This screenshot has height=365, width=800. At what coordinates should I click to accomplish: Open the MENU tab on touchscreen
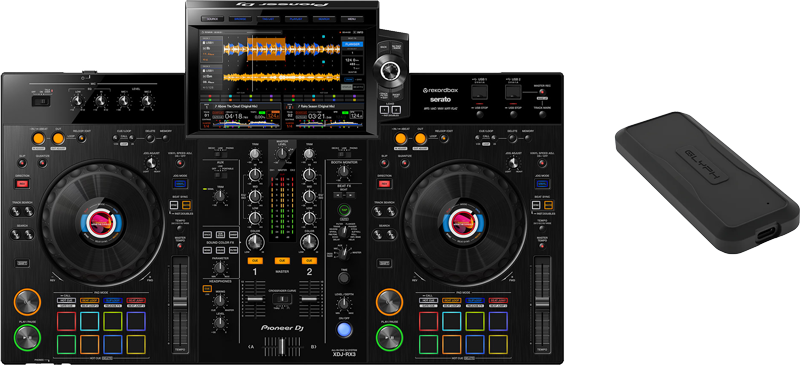pos(352,19)
